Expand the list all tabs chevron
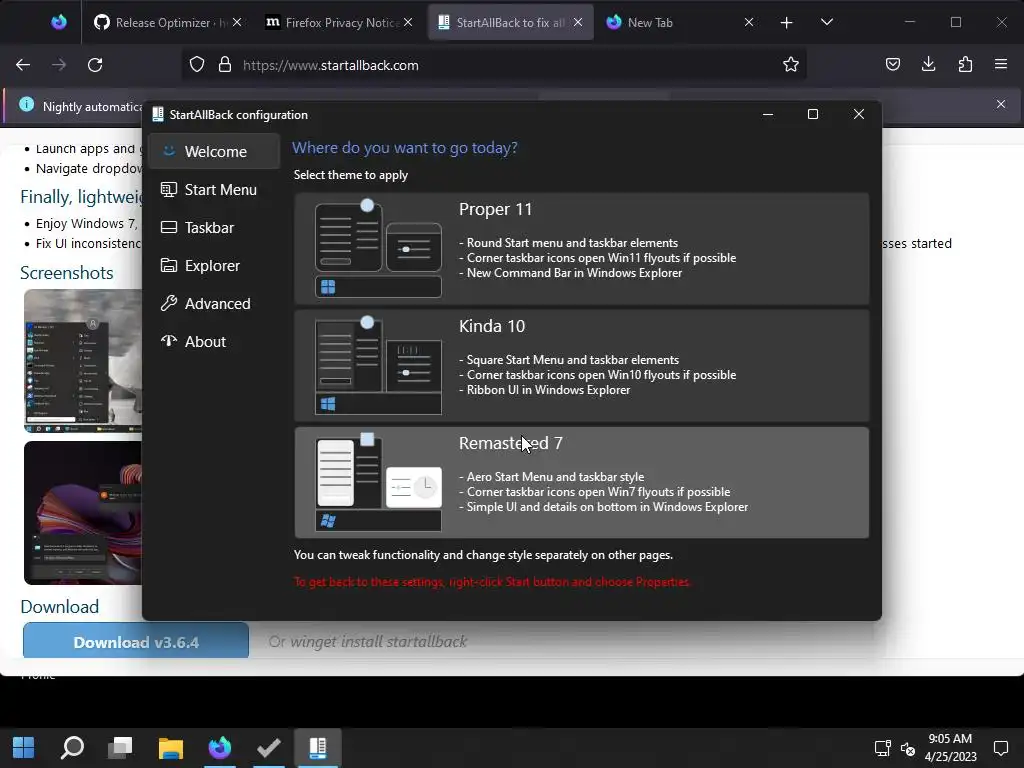Viewport: 1024px width, 768px height. click(827, 22)
